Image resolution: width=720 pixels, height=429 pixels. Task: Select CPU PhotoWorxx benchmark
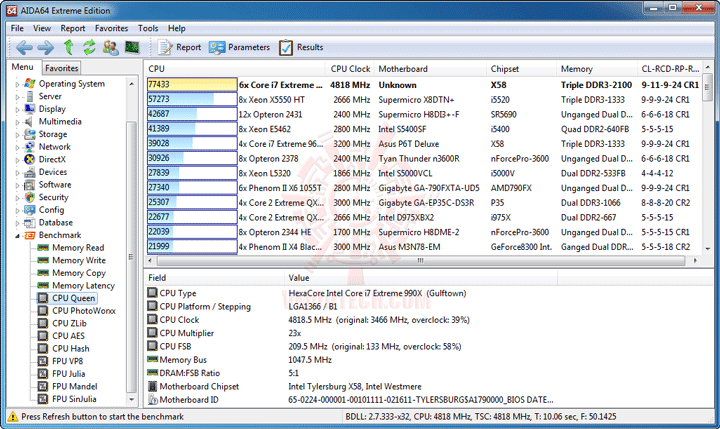[84, 310]
